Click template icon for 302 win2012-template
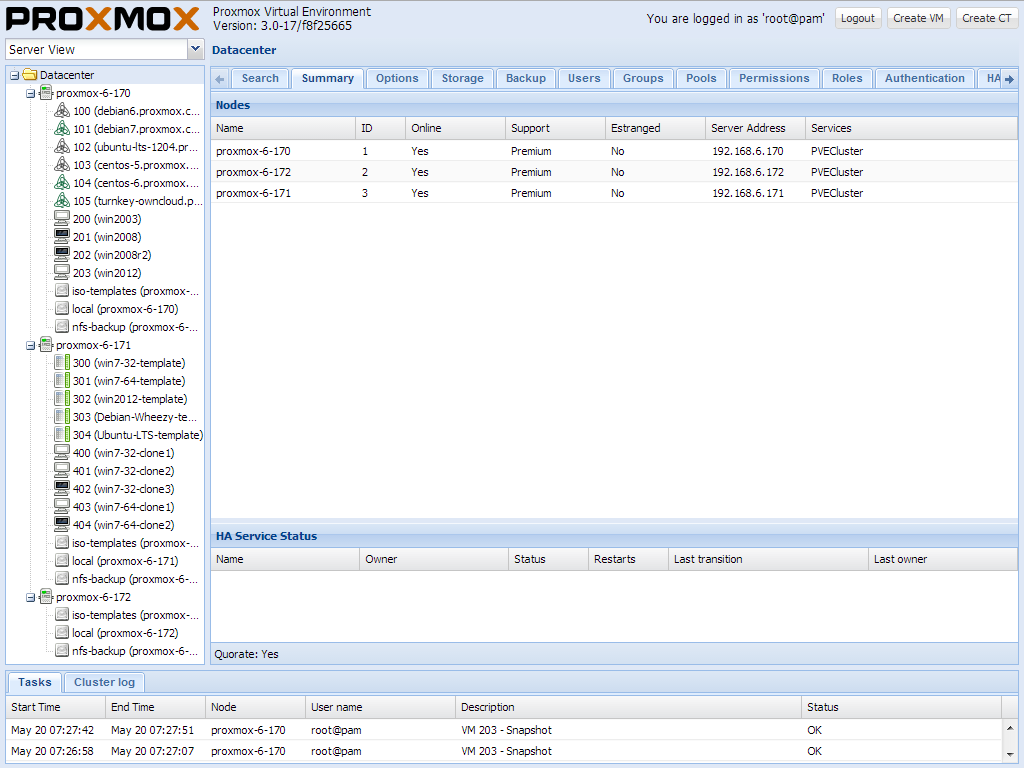This screenshot has width=1024, height=768. pyautogui.click(x=62, y=398)
